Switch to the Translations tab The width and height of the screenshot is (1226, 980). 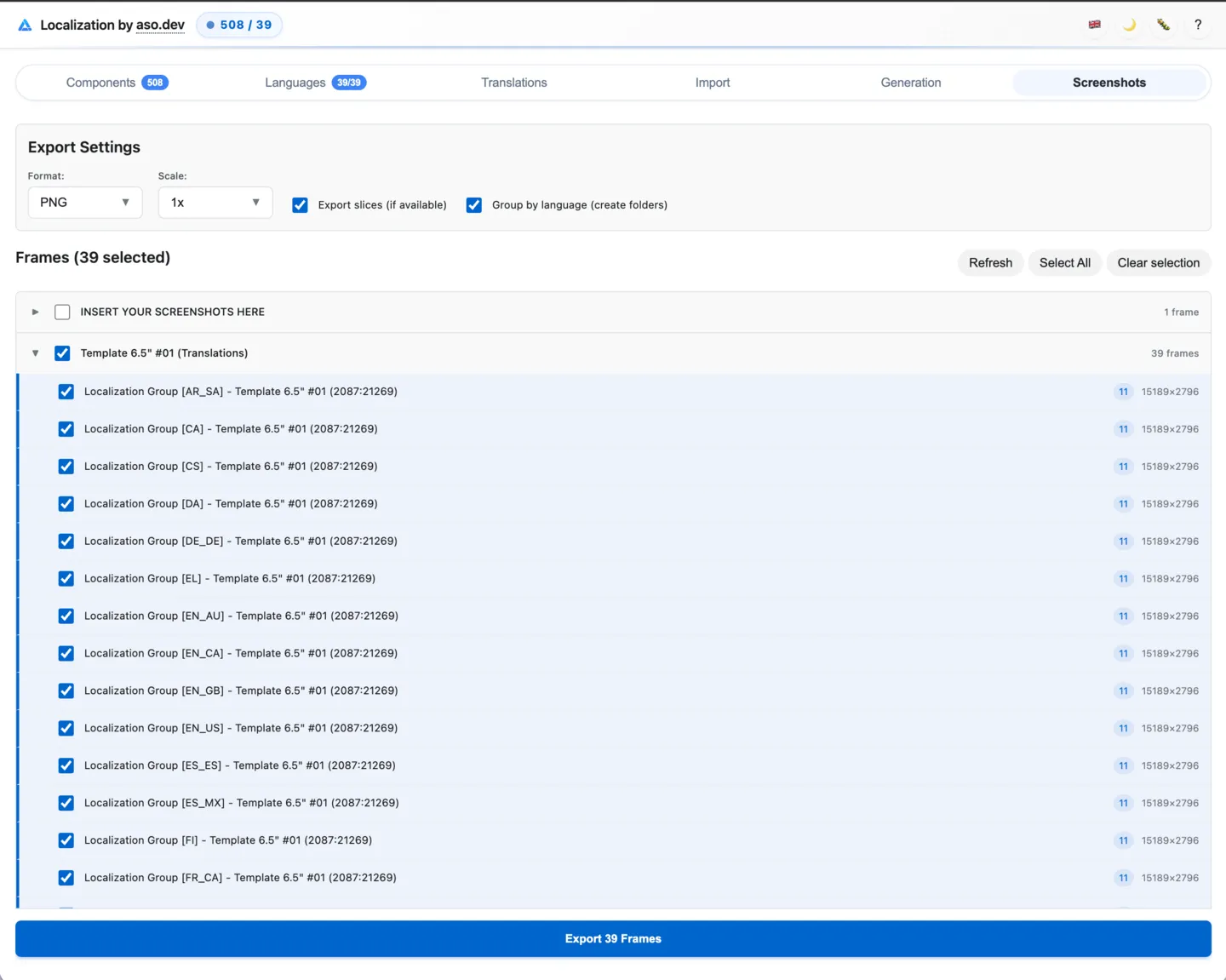[513, 82]
